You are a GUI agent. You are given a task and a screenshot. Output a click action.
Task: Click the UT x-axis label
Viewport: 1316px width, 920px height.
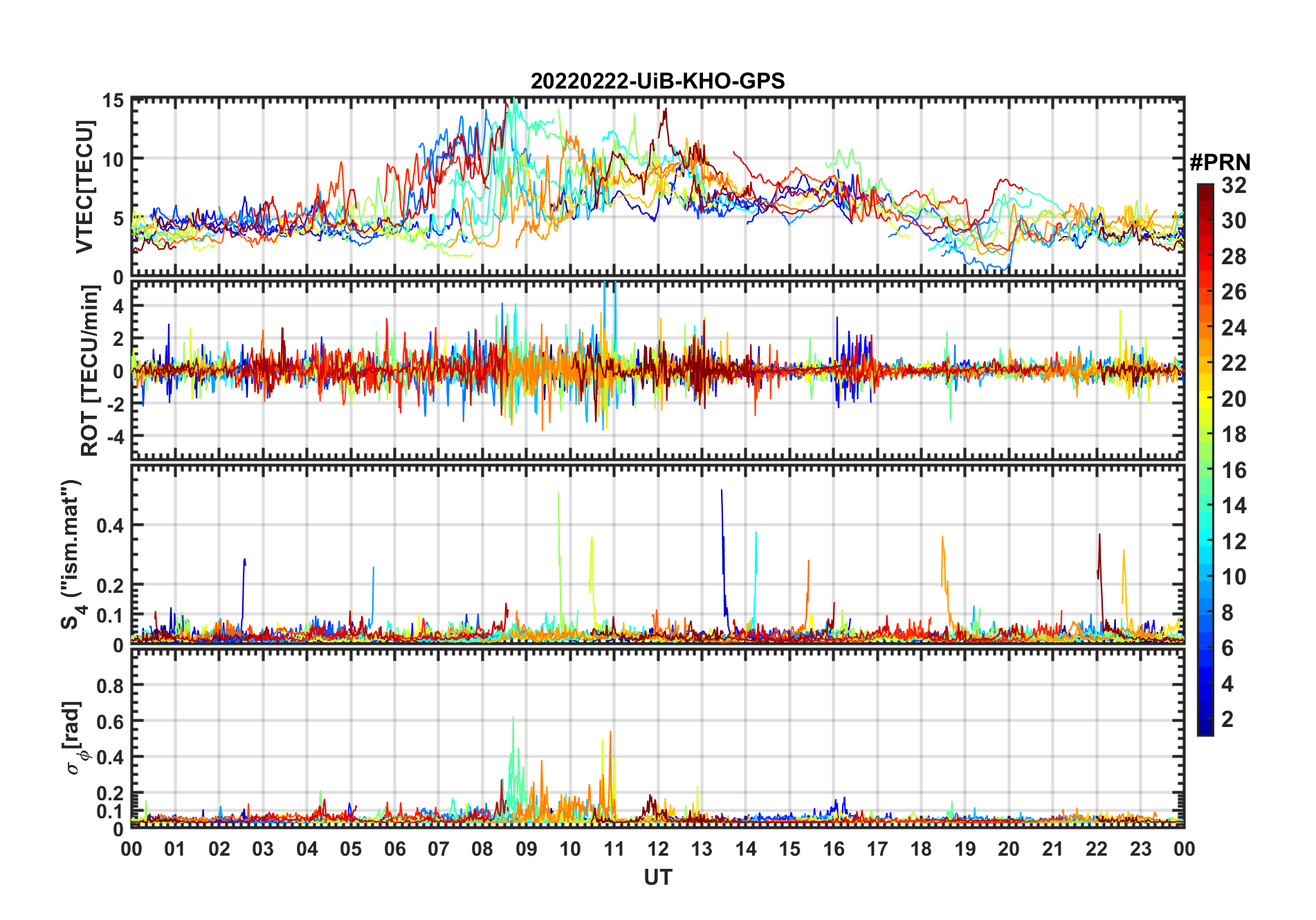[x=657, y=878]
